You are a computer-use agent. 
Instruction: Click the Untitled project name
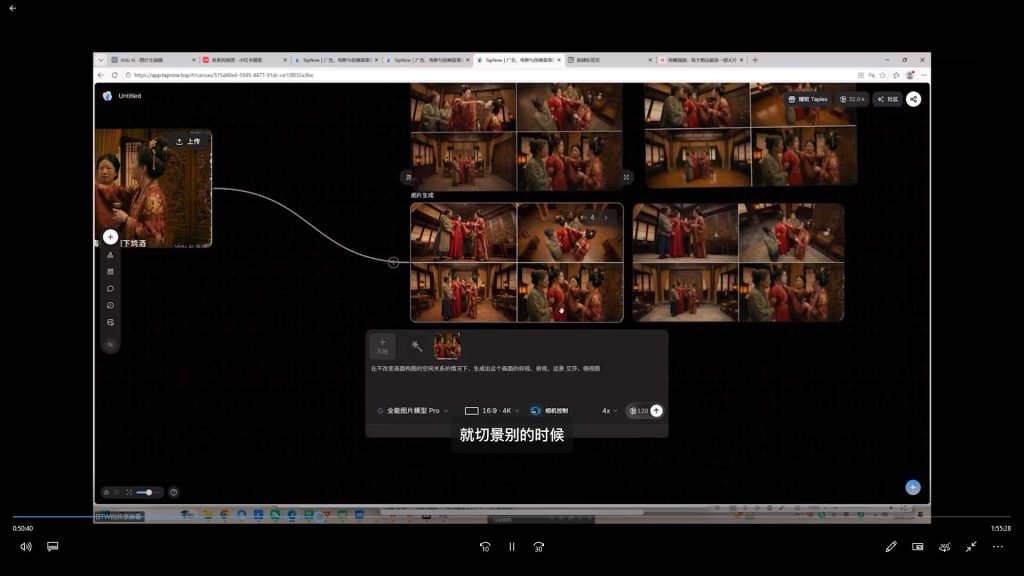[x=129, y=96]
